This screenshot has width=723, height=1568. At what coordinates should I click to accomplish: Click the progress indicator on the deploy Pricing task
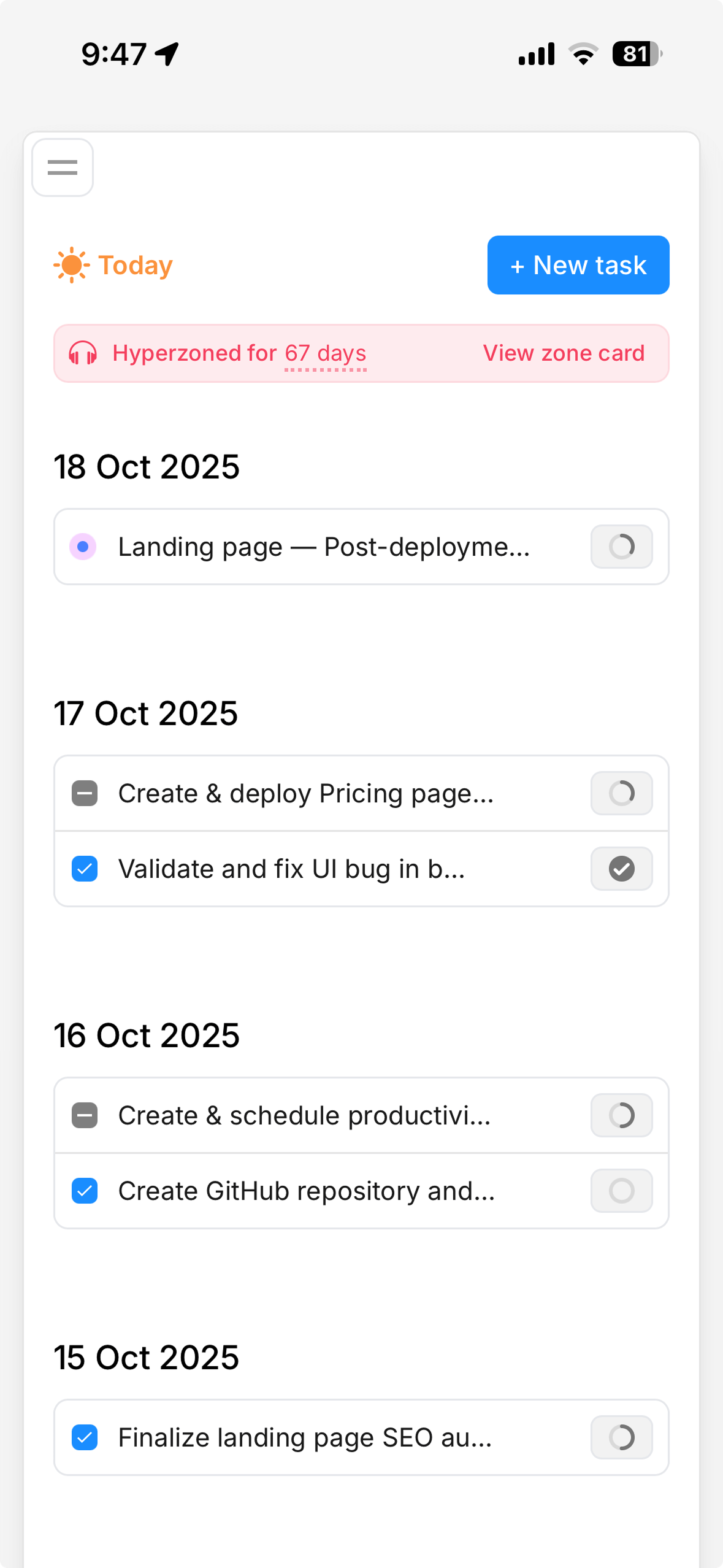tap(621, 793)
